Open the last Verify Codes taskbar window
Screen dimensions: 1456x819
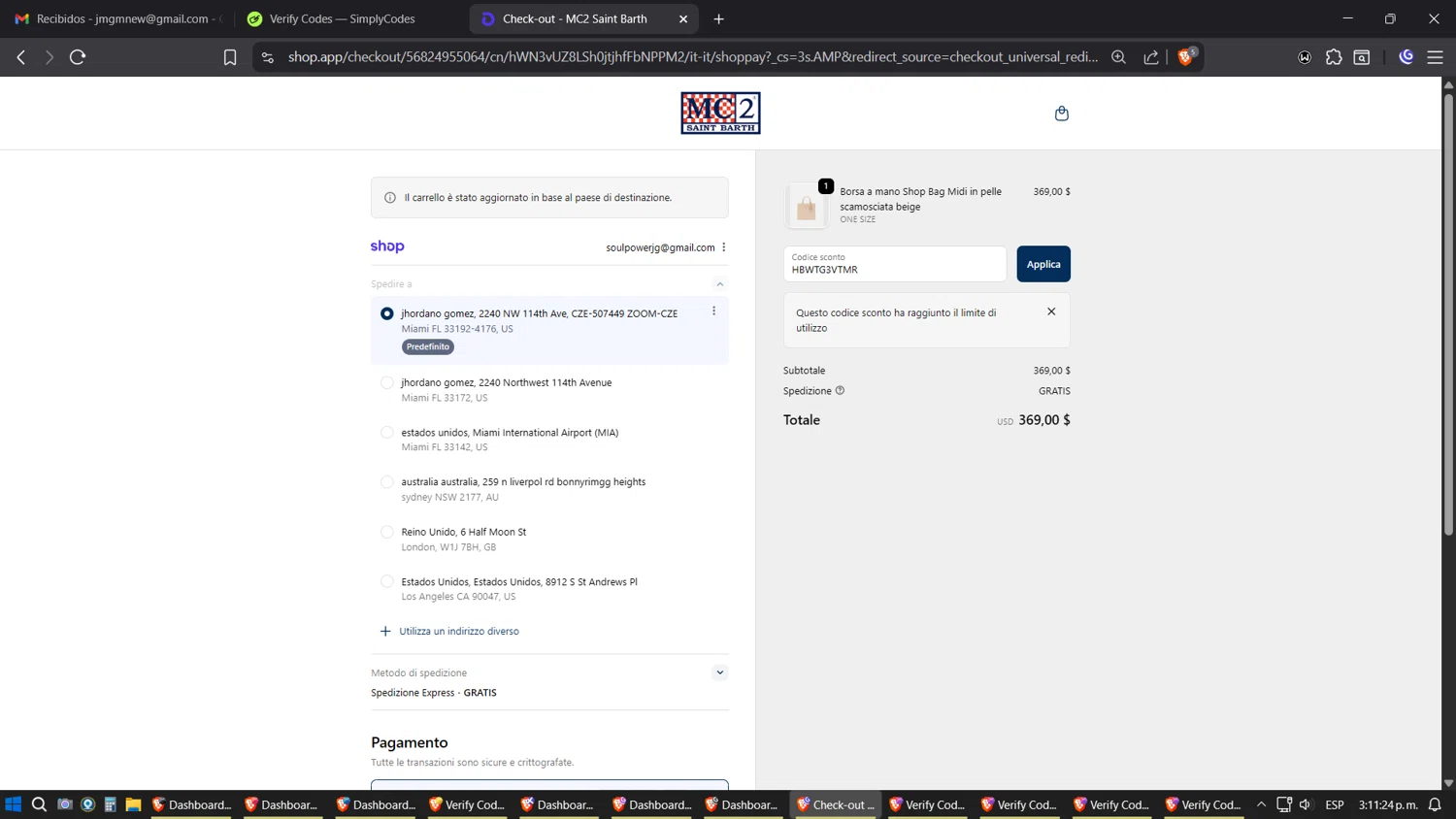pyautogui.click(x=1204, y=804)
